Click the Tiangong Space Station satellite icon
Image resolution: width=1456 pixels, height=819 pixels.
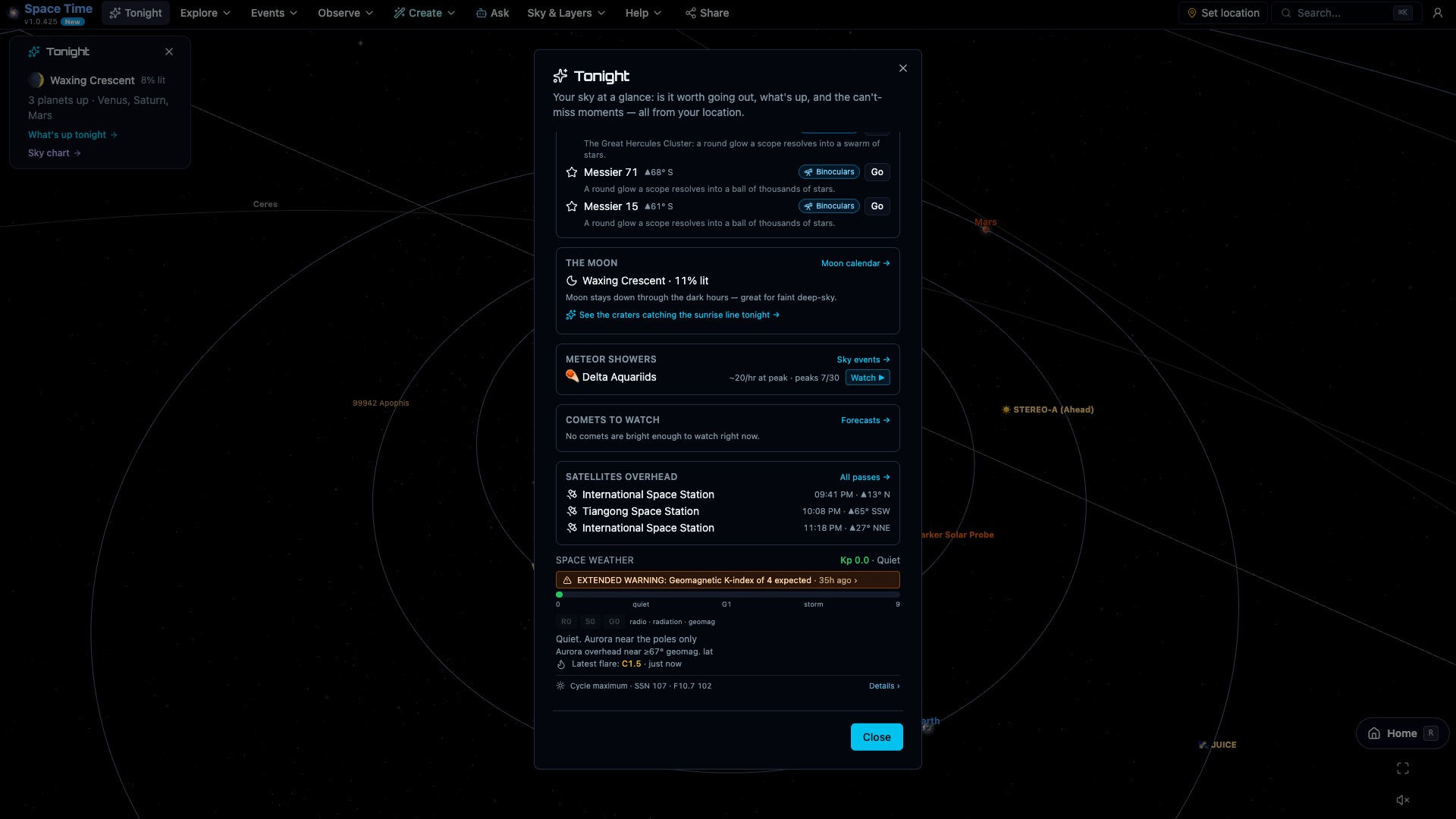572,511
